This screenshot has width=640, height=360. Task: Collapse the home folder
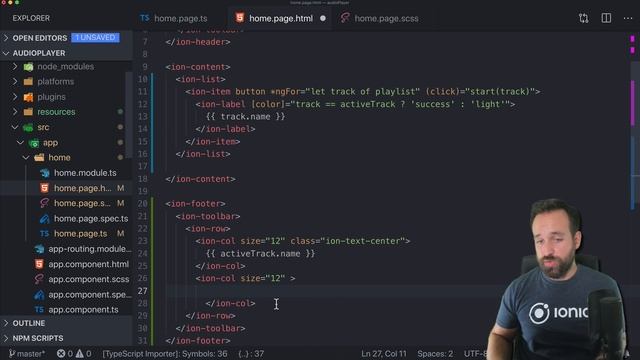point(26,158)
